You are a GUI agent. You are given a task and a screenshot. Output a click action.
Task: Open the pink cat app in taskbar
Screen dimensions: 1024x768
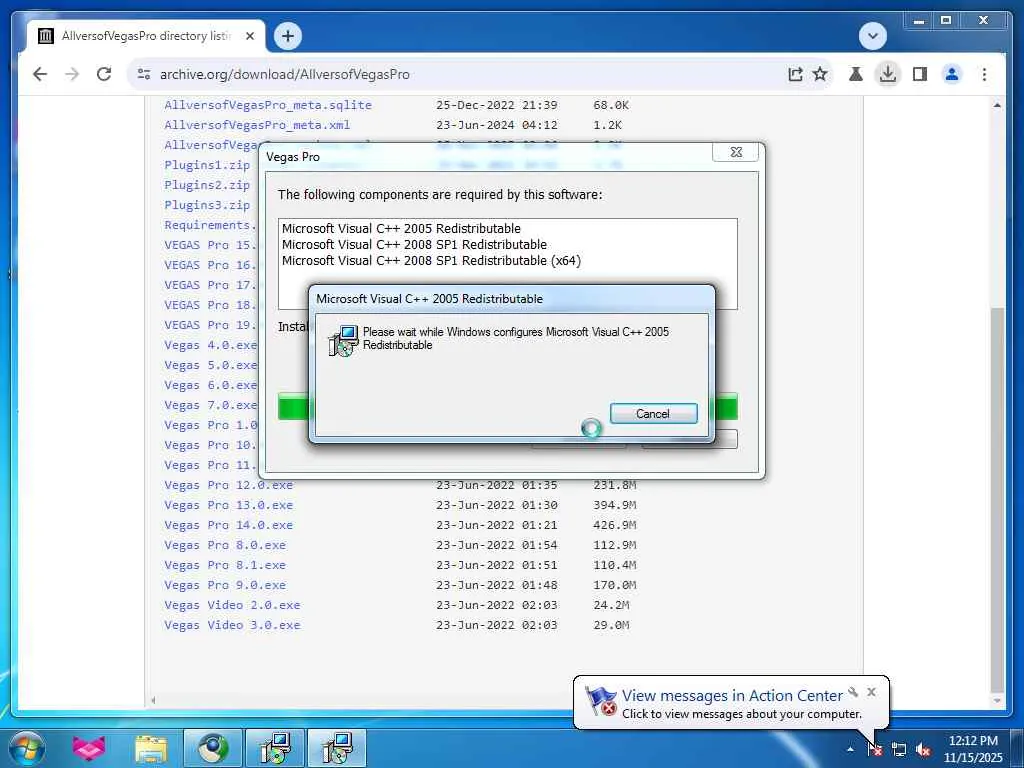coord(89,748)
